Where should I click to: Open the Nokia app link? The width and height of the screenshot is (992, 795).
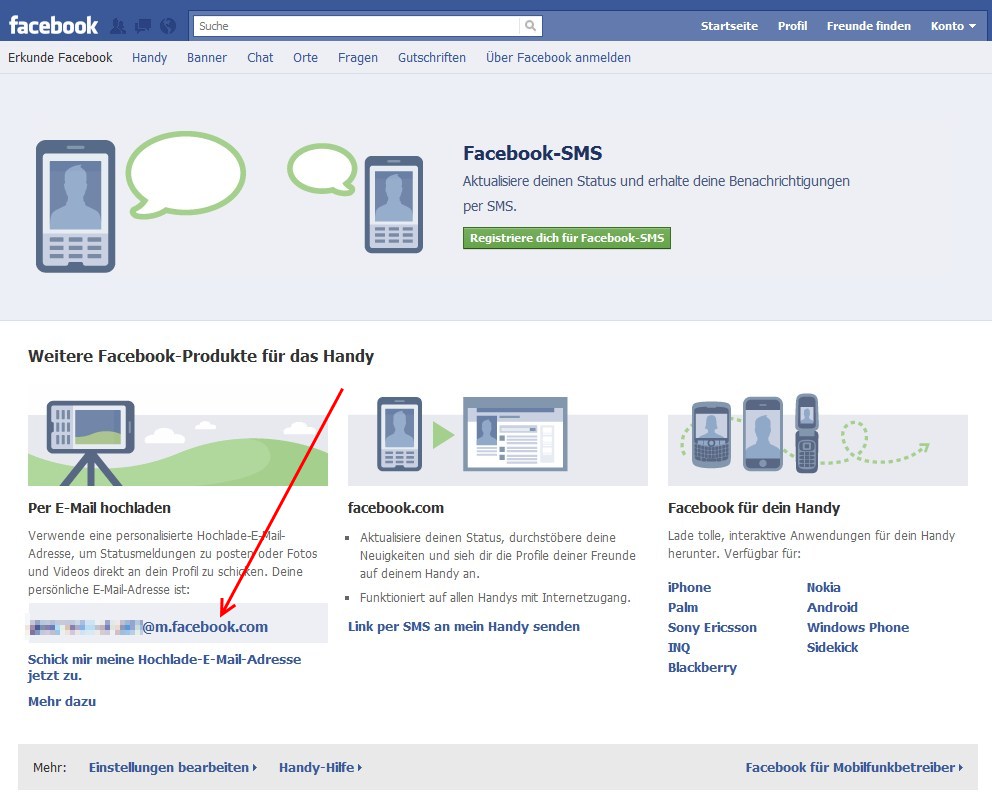[823, 588]
